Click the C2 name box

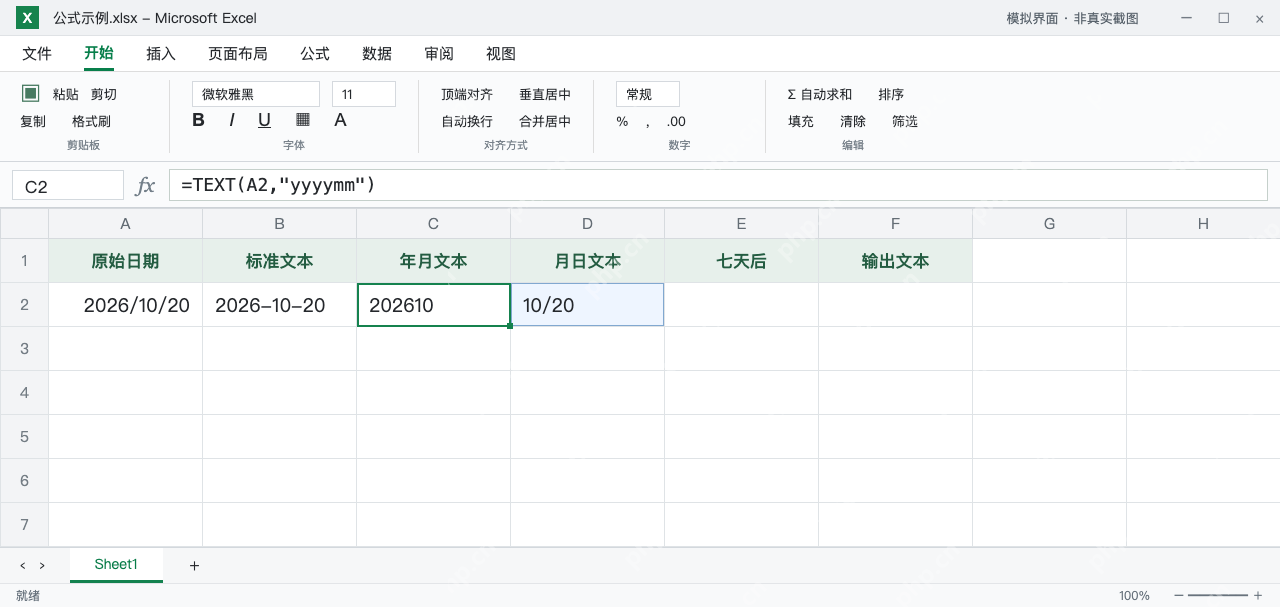tap(68, 185)
